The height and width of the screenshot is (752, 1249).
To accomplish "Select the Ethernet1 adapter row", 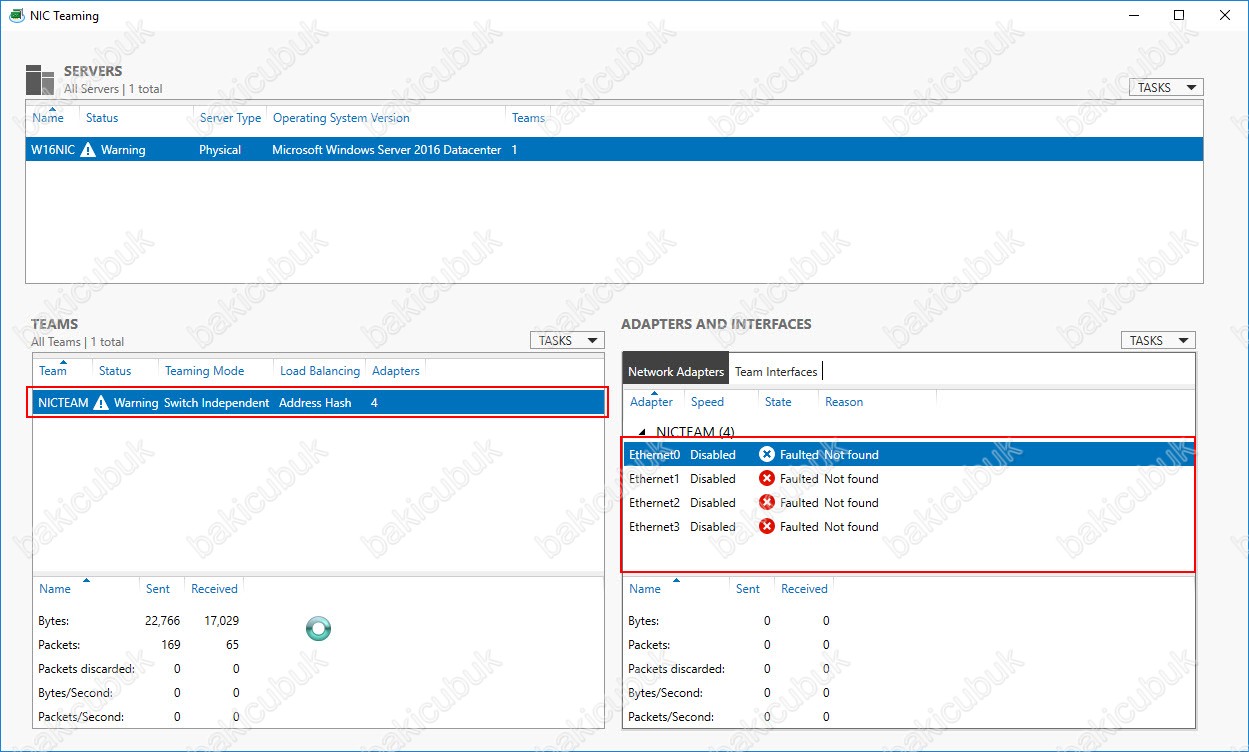I will [908, 479].
